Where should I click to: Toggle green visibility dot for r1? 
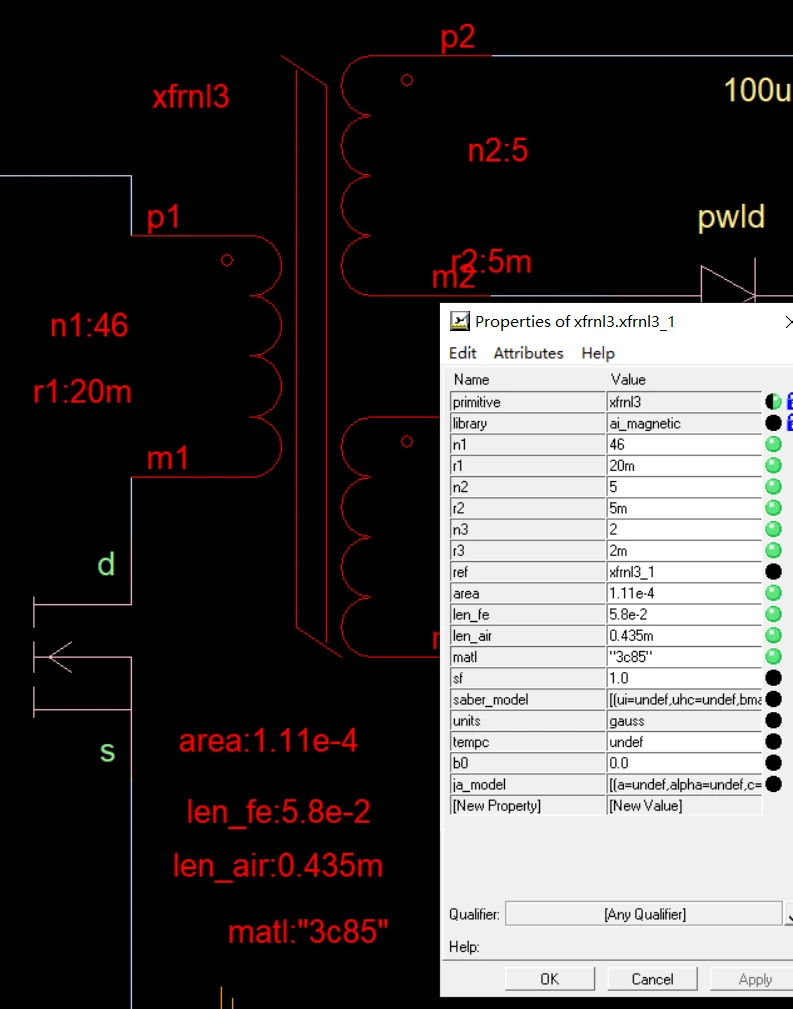773,466
